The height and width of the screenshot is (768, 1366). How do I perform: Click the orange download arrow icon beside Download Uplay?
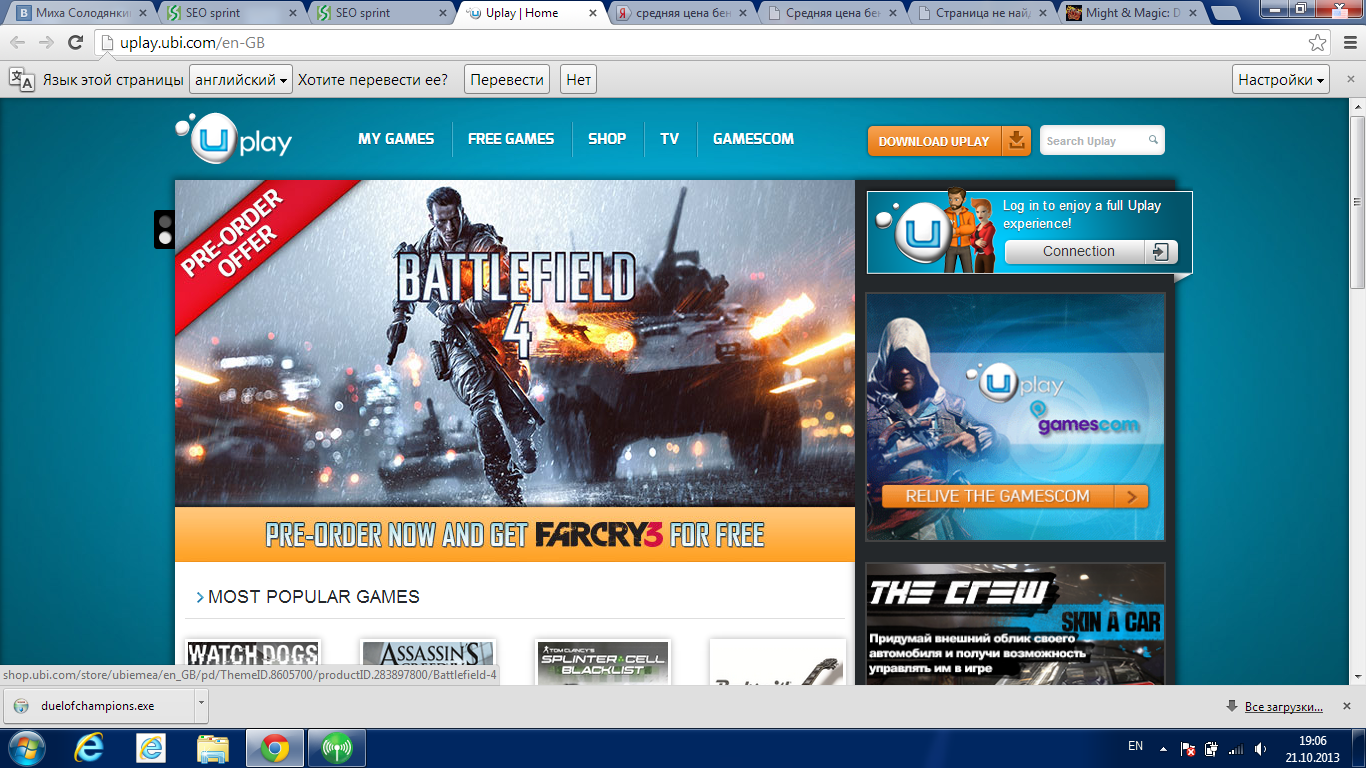tap(1017, 141)
